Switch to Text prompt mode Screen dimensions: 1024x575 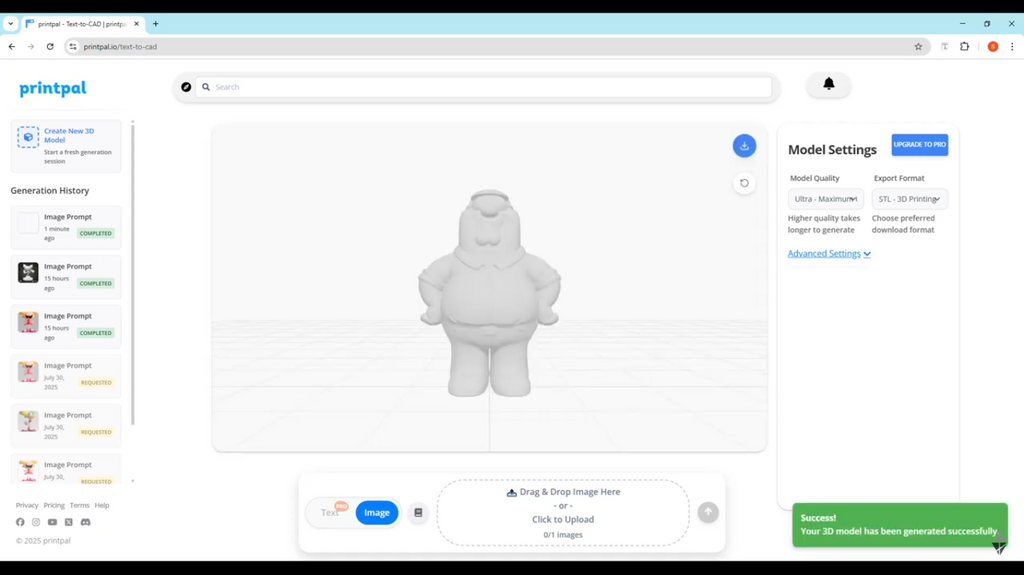[330, 513]
